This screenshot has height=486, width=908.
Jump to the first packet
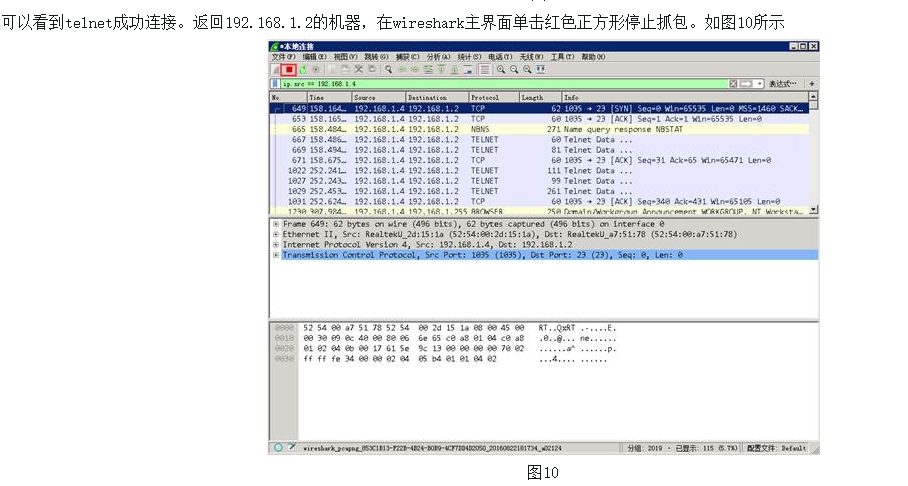(x=441, y=70)
